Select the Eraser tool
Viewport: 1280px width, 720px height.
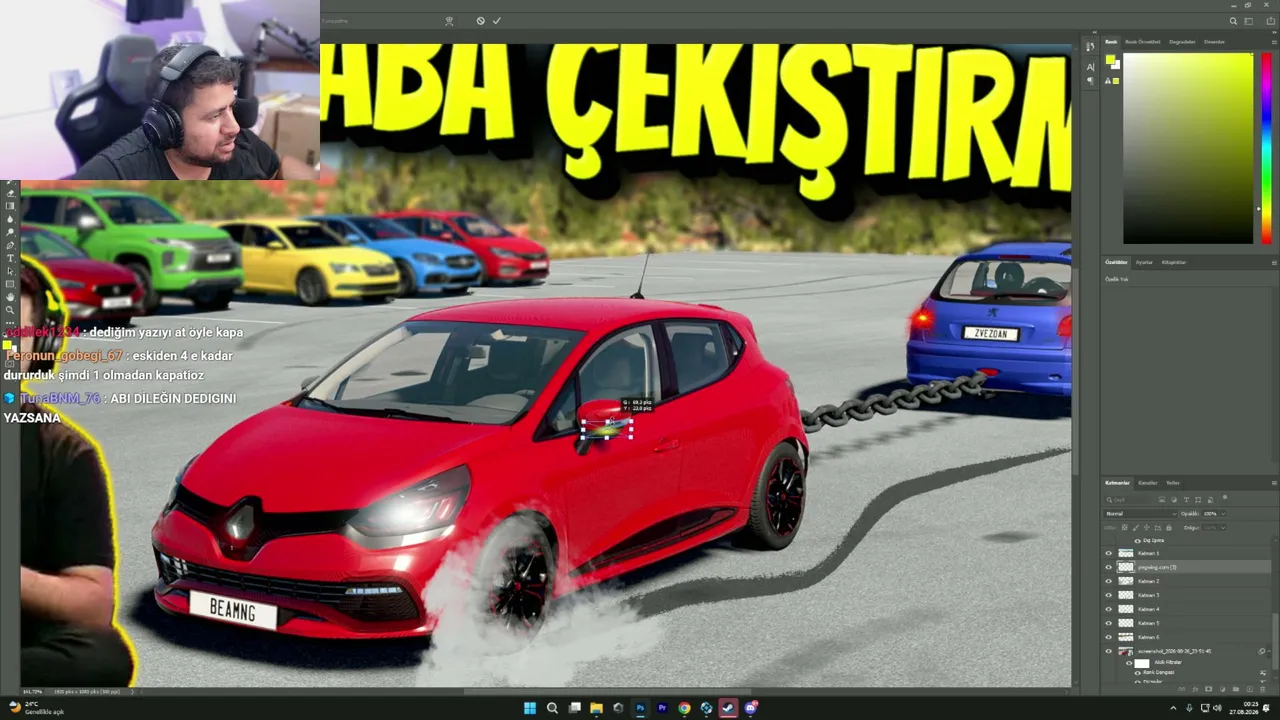10,193
